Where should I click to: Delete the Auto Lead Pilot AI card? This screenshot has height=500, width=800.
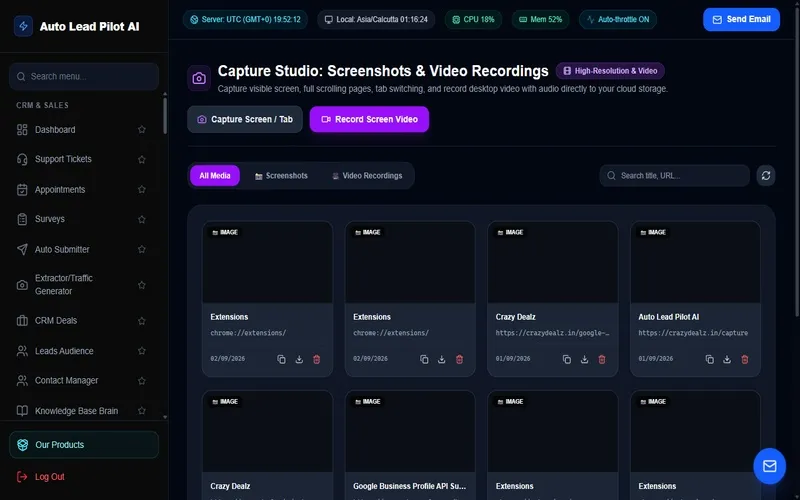[745, 359]
